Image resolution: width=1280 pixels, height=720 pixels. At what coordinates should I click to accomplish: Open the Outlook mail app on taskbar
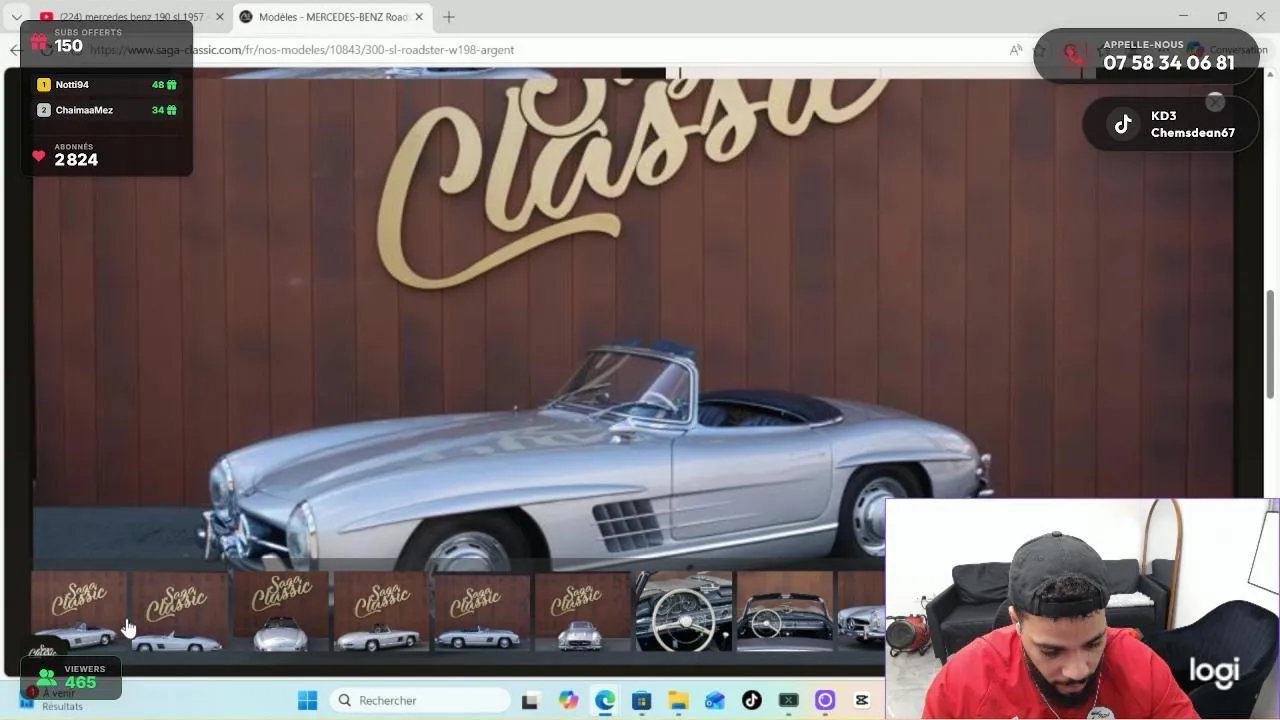click(715, 700)
